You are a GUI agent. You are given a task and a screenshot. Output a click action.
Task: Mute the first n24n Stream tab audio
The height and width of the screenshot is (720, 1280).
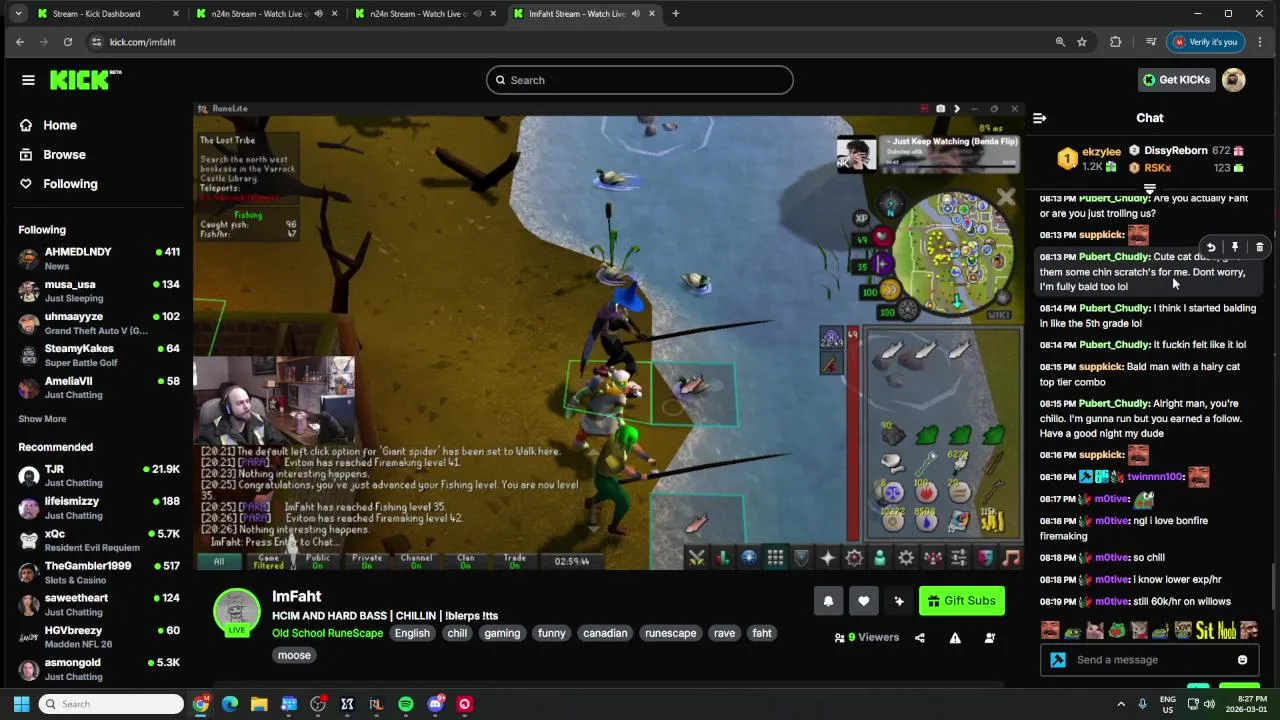pos(318,14)
